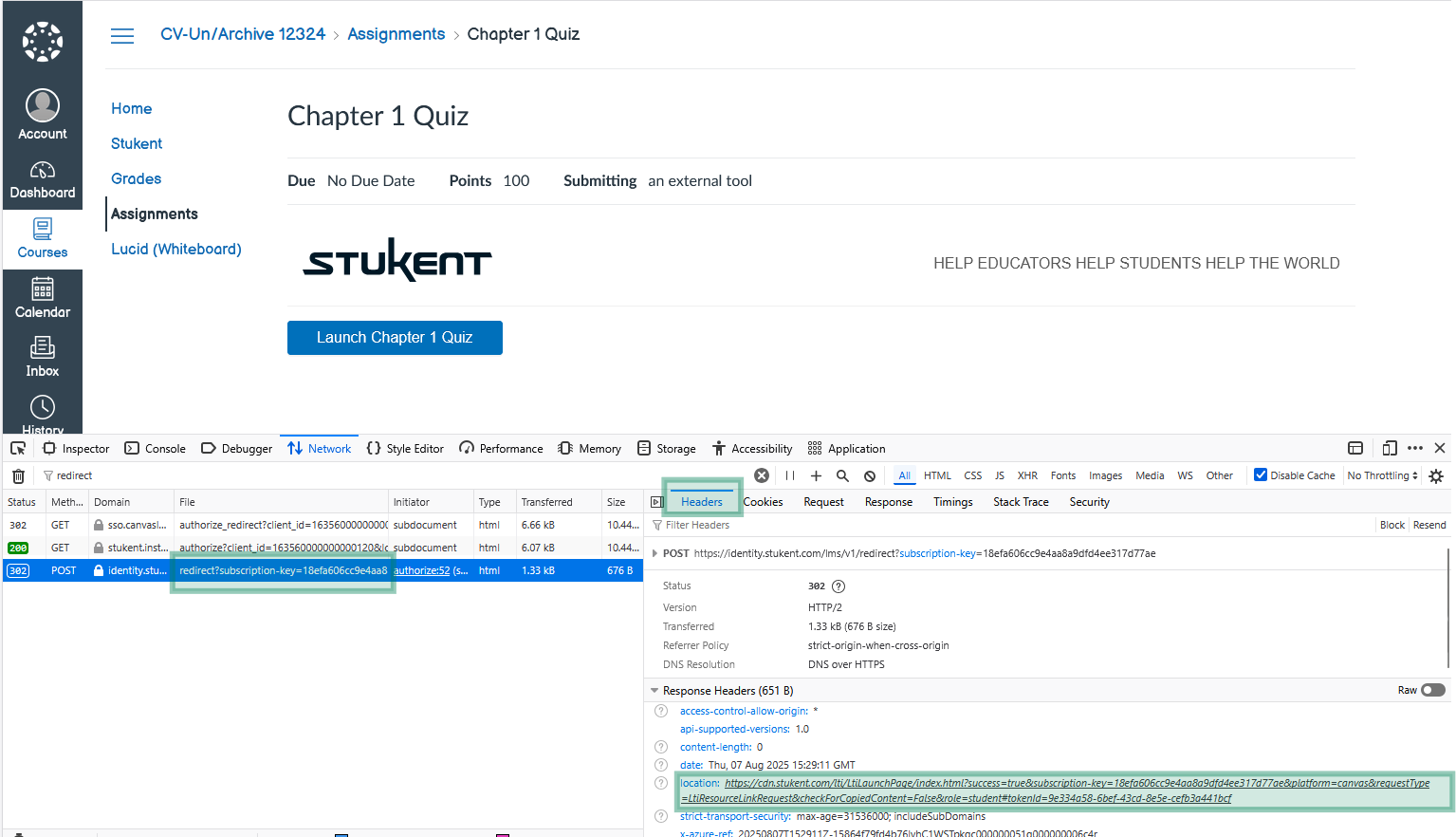This screenshot has width=1456, height=837.
Task: Toggle DevTools dock layout icon
Action: click(1355, 448)
